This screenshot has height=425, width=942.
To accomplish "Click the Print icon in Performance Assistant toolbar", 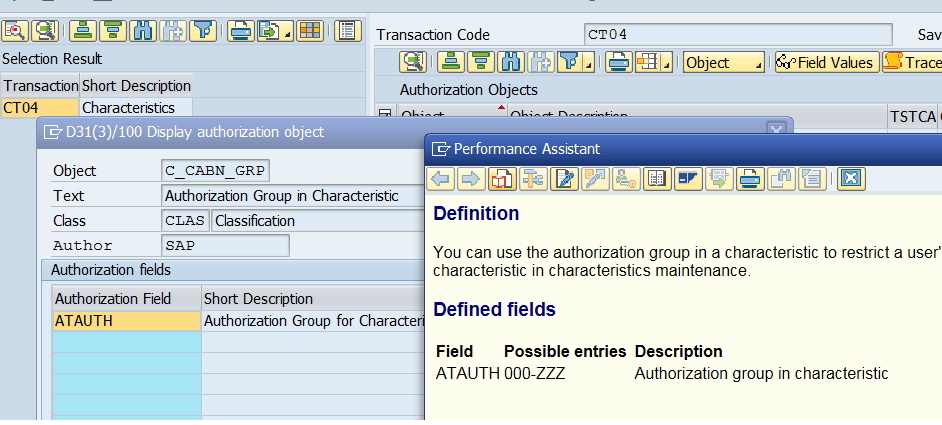I will click(x=749, y=179).
